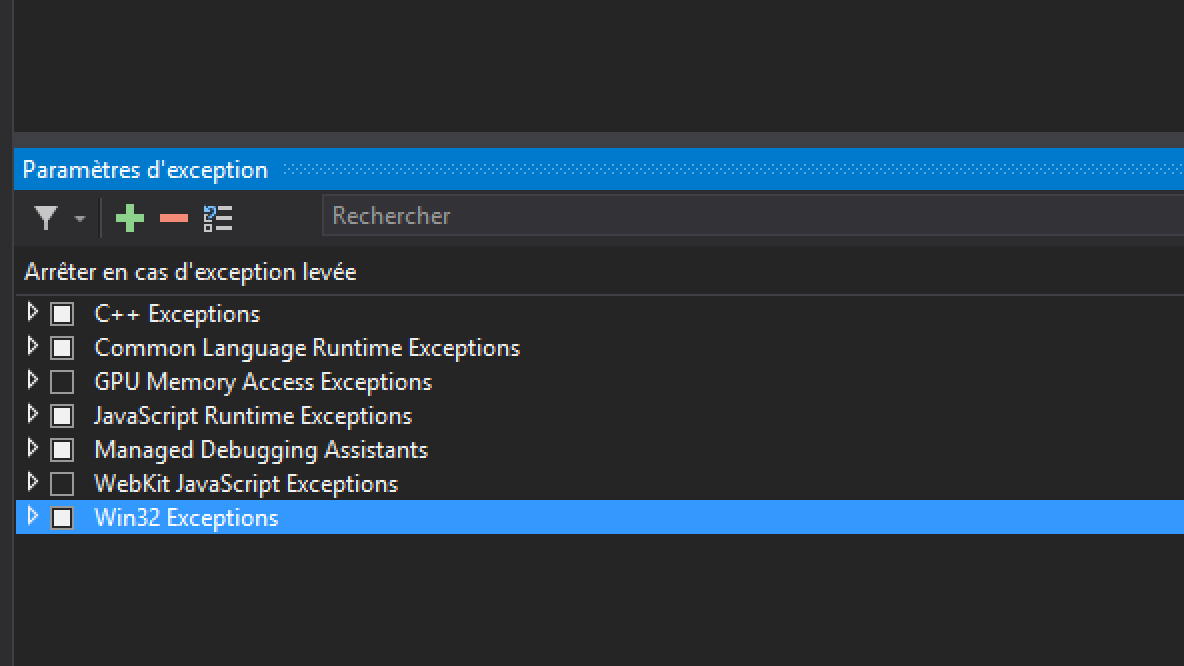Enable the WebKit JavaScript Exceptions checkbox
This screenshot has height=666, width=1184.
[x=62, y=484]
